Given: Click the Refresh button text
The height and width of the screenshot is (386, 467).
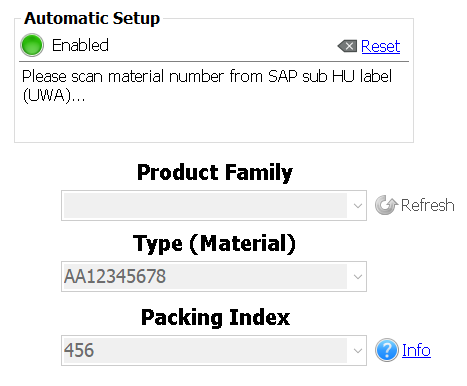Looking at the screenshot, I should 428,205.
